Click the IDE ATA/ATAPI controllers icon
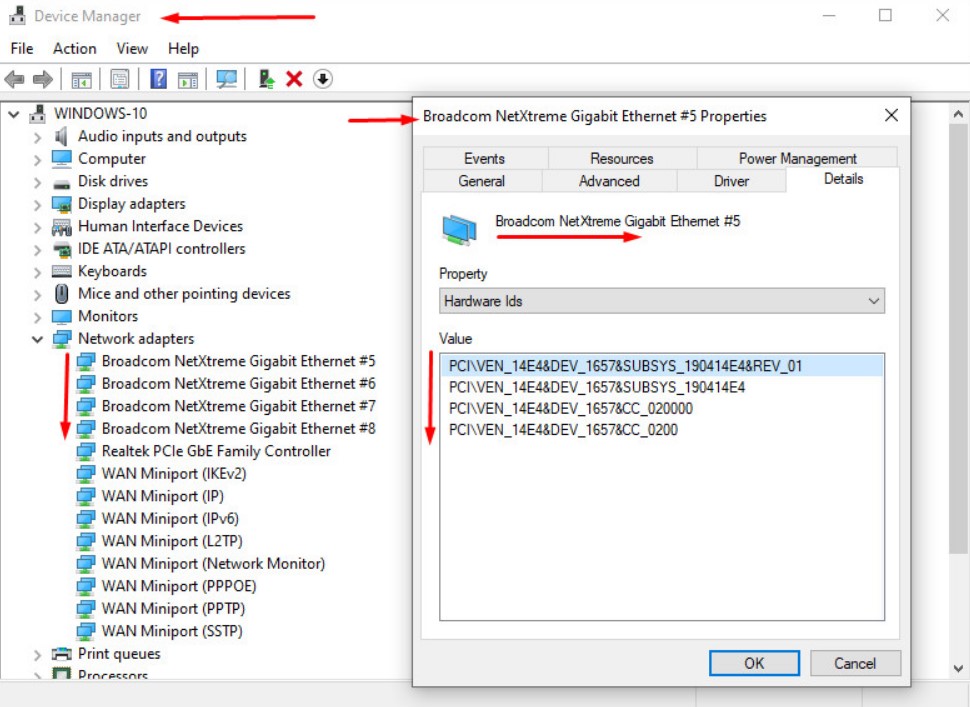The image size is (970, 707). 62,249
